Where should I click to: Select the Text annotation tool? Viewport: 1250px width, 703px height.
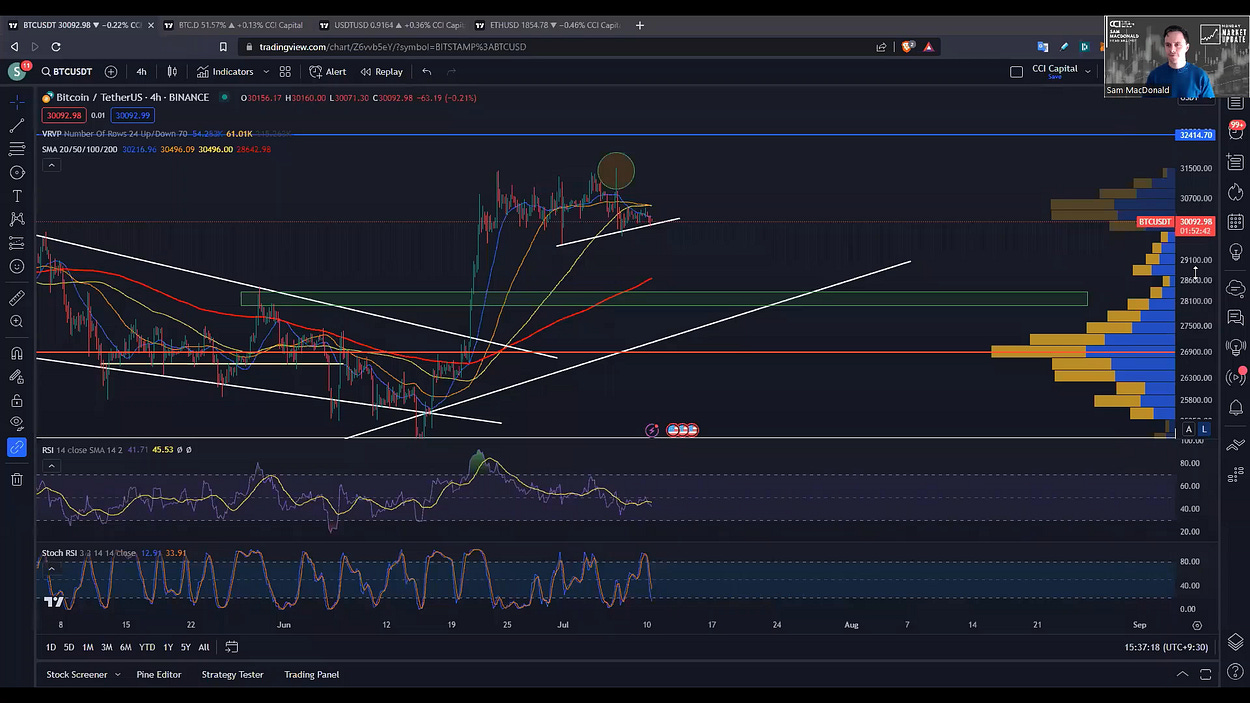pos(17,193)
